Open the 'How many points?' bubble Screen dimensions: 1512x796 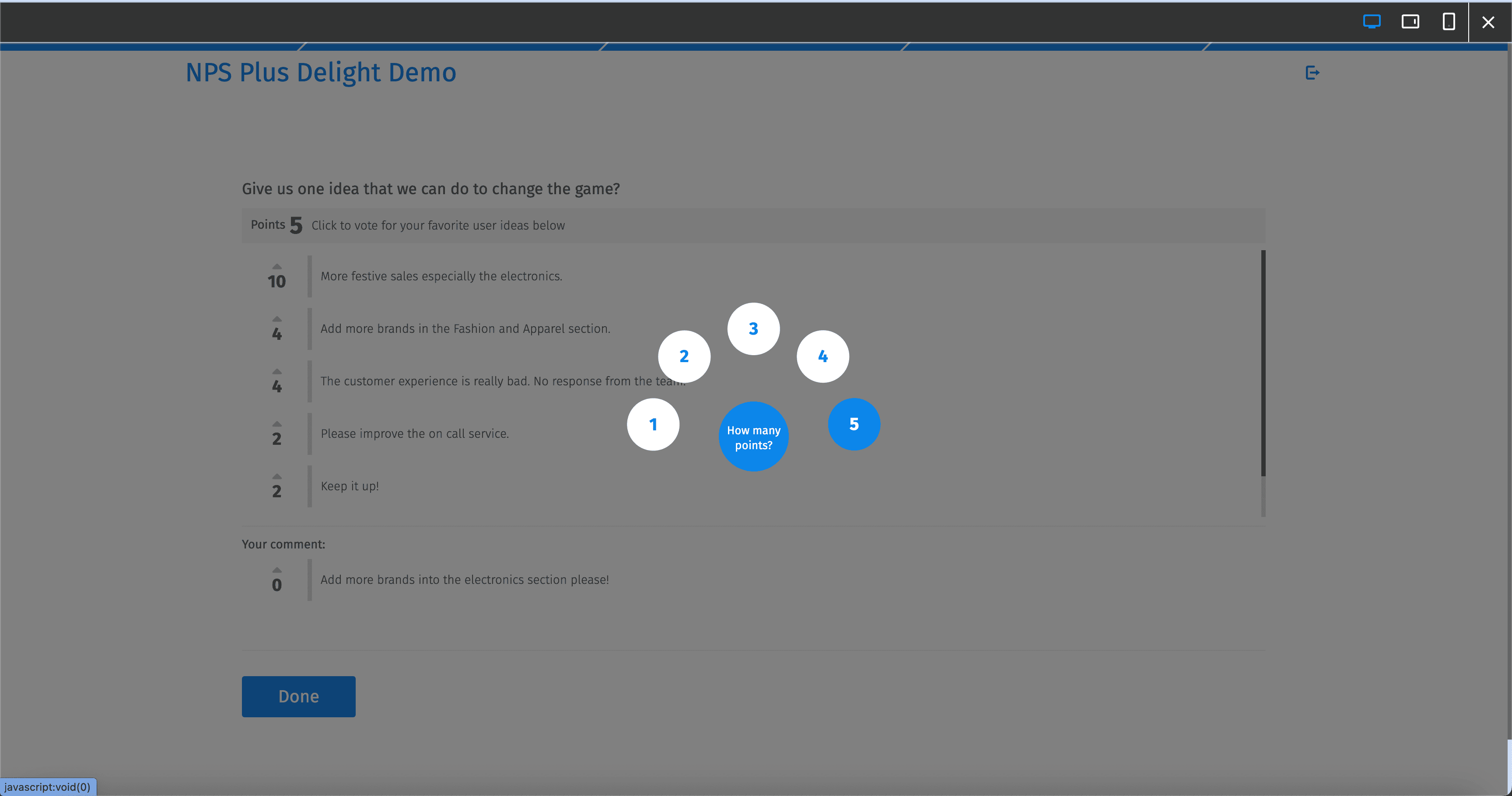pyautogui.click(x=753, y=436)
